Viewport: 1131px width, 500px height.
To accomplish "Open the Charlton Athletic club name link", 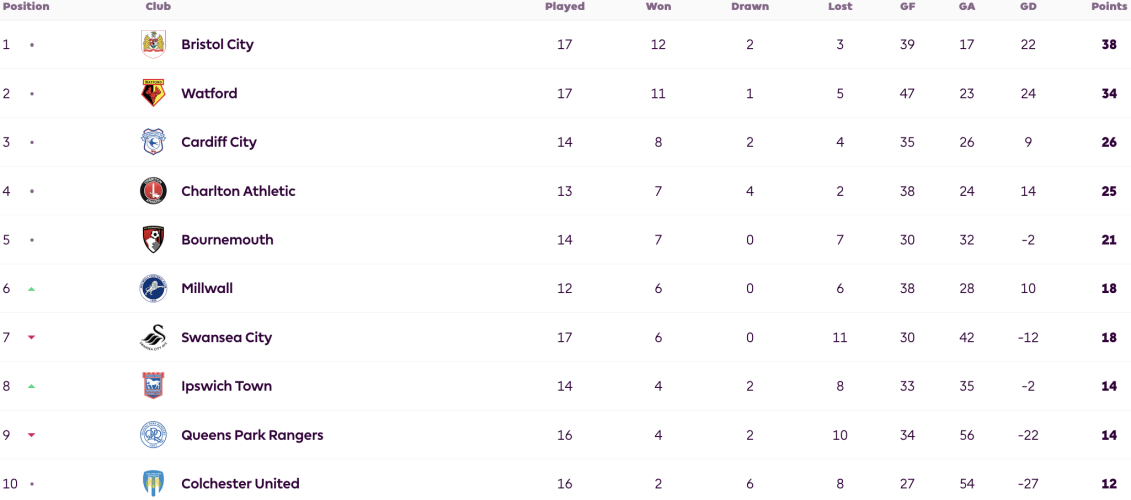I will 238,191.
